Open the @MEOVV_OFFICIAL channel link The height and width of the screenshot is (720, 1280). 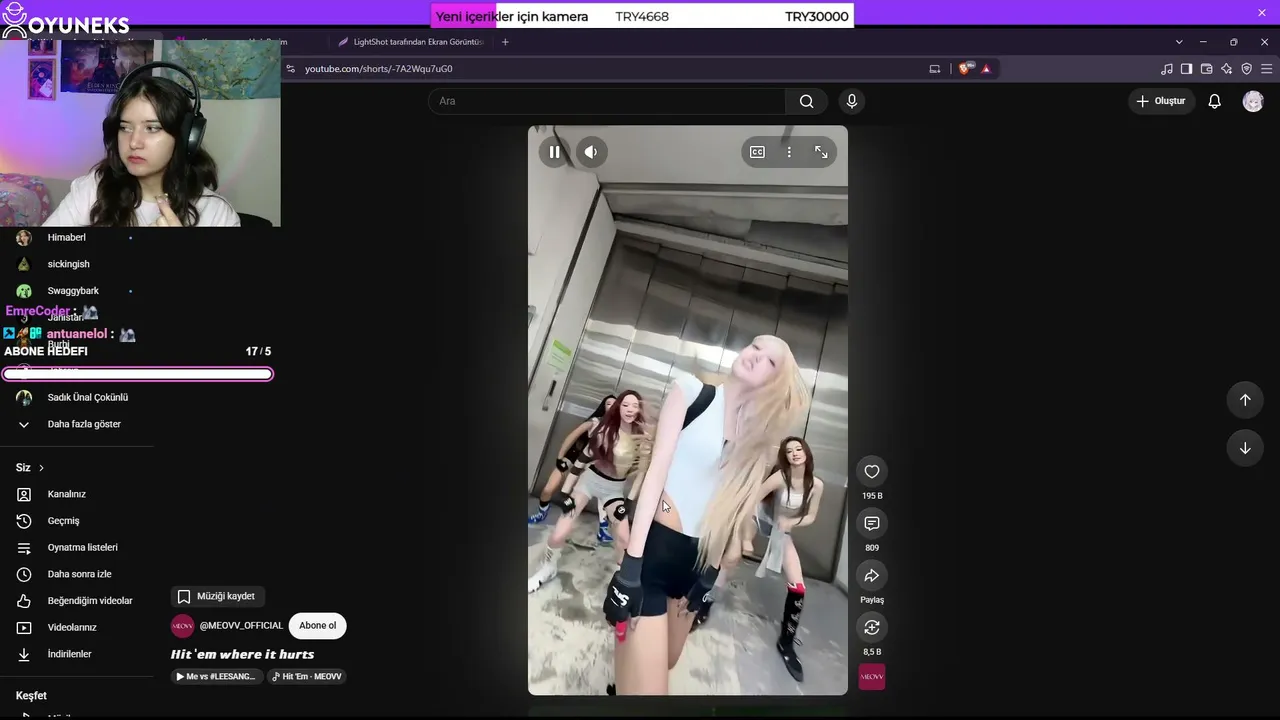click(241, 626)
